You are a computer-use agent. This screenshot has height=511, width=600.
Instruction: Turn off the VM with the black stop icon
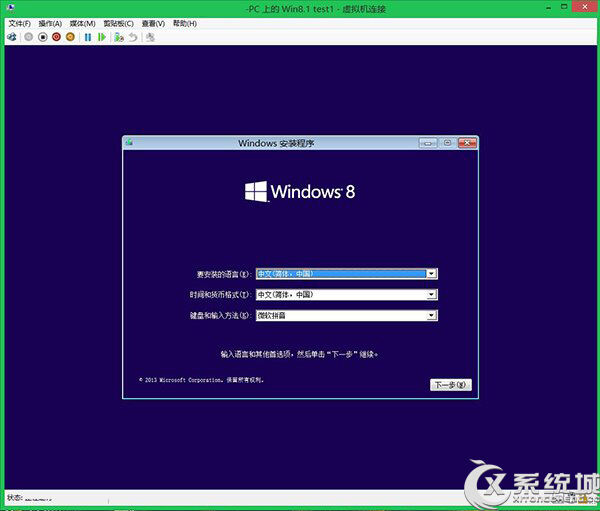pyautogui.click(x=43, y=37)
